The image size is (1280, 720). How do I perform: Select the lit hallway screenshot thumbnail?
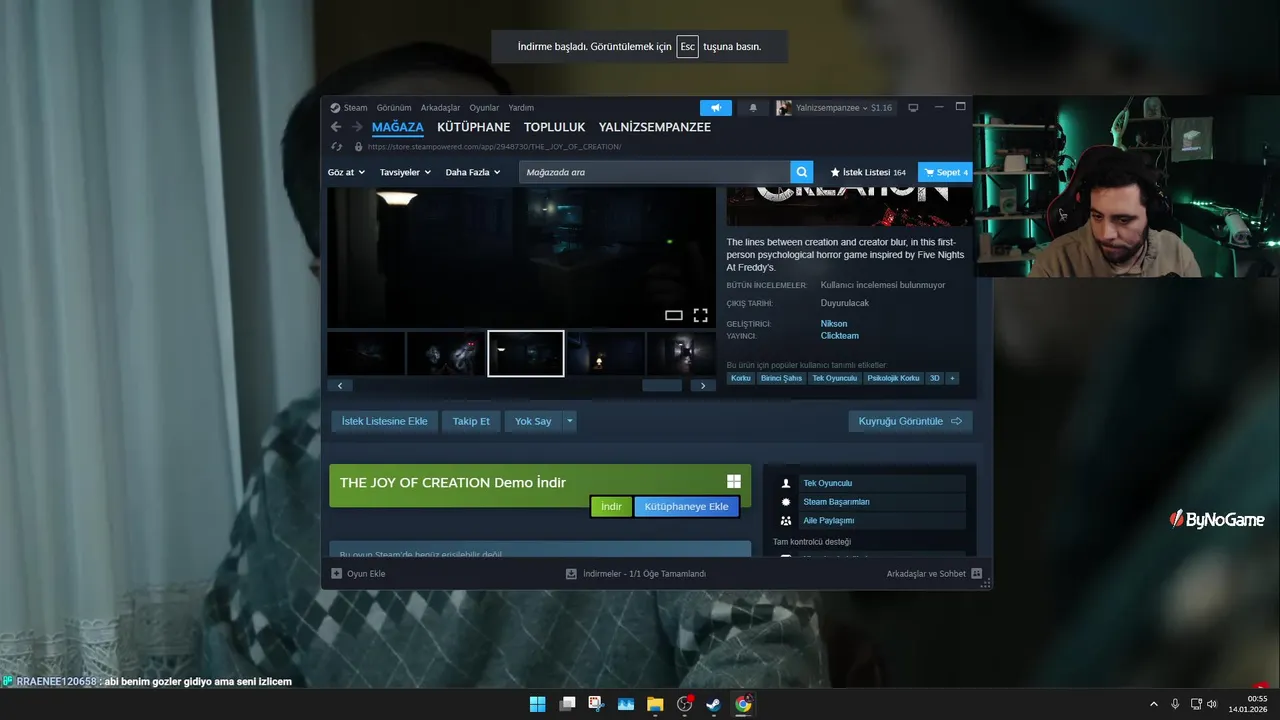[681, 353]
